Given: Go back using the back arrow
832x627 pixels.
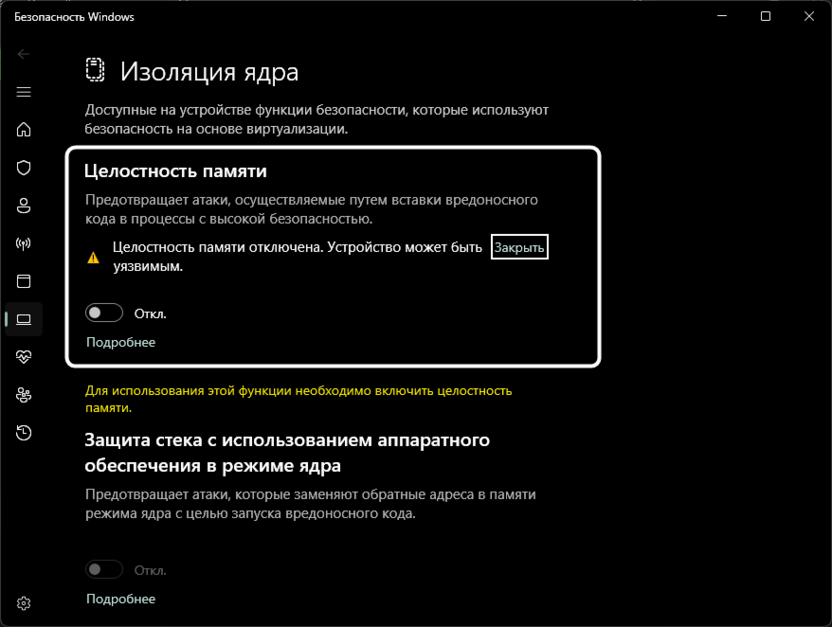Looking at the screenshot, I should pos(23,54).
